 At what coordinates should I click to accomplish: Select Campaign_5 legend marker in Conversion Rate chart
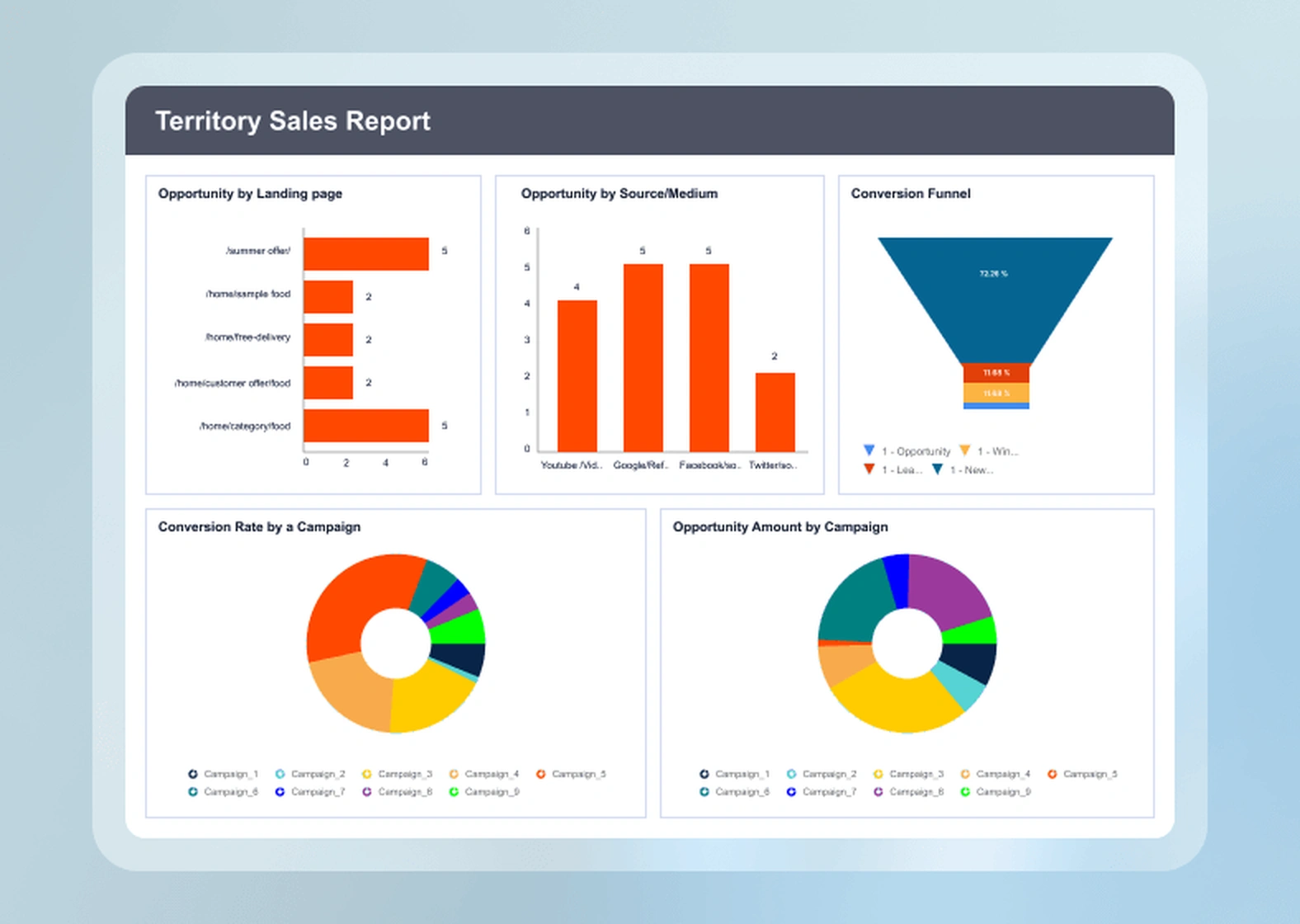pyautogui.click(x=541, y=774)
